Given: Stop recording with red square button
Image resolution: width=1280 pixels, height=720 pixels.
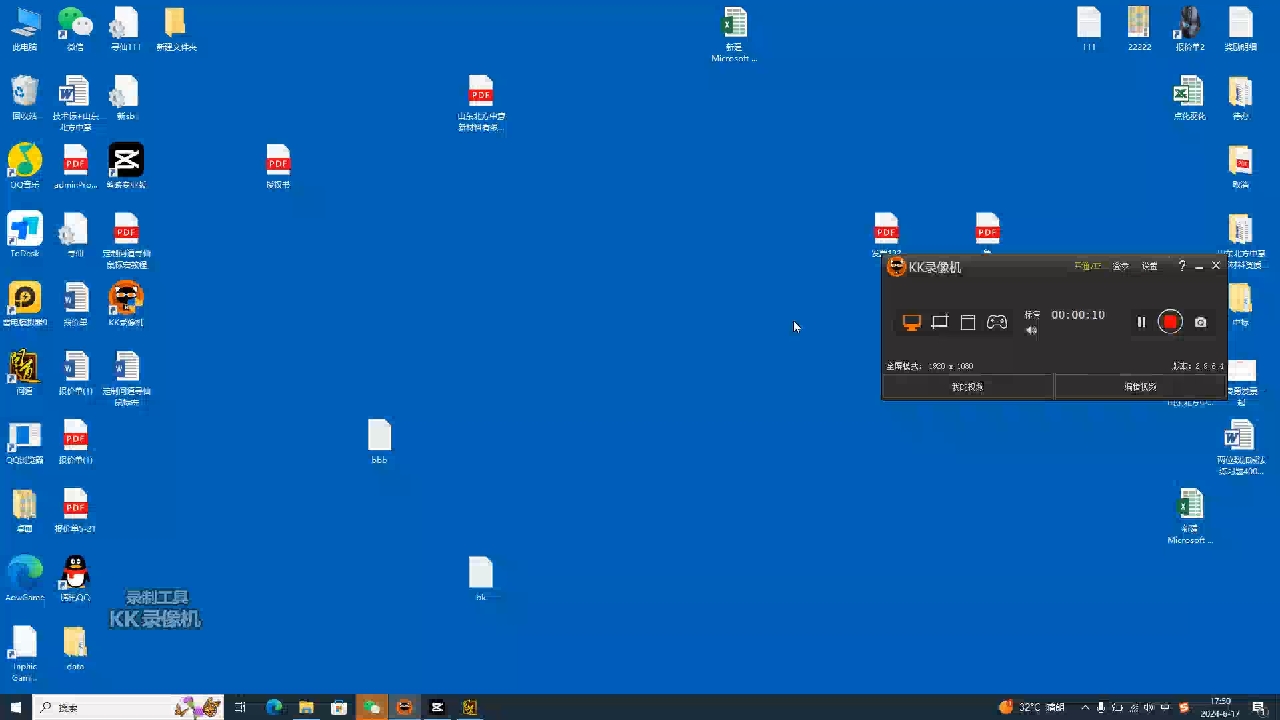Looking at the screenshot, I should 1170,322.
